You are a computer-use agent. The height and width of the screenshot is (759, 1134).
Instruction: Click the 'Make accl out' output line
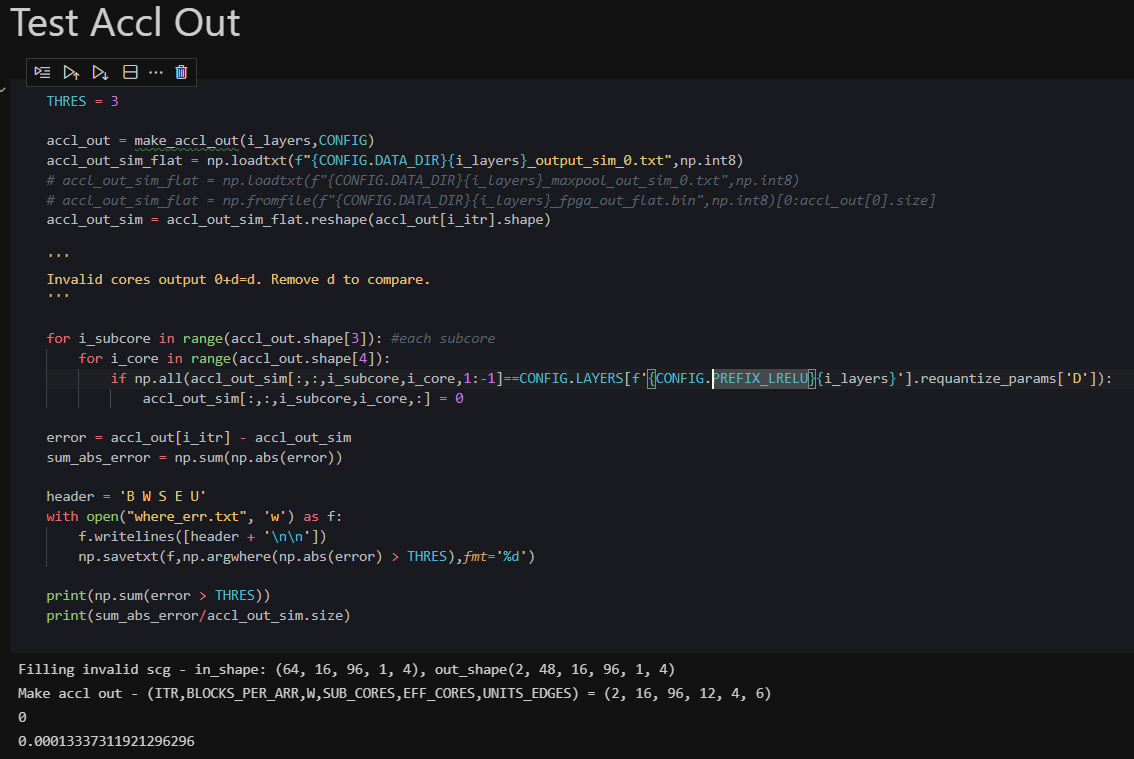(x=394, y=693)
